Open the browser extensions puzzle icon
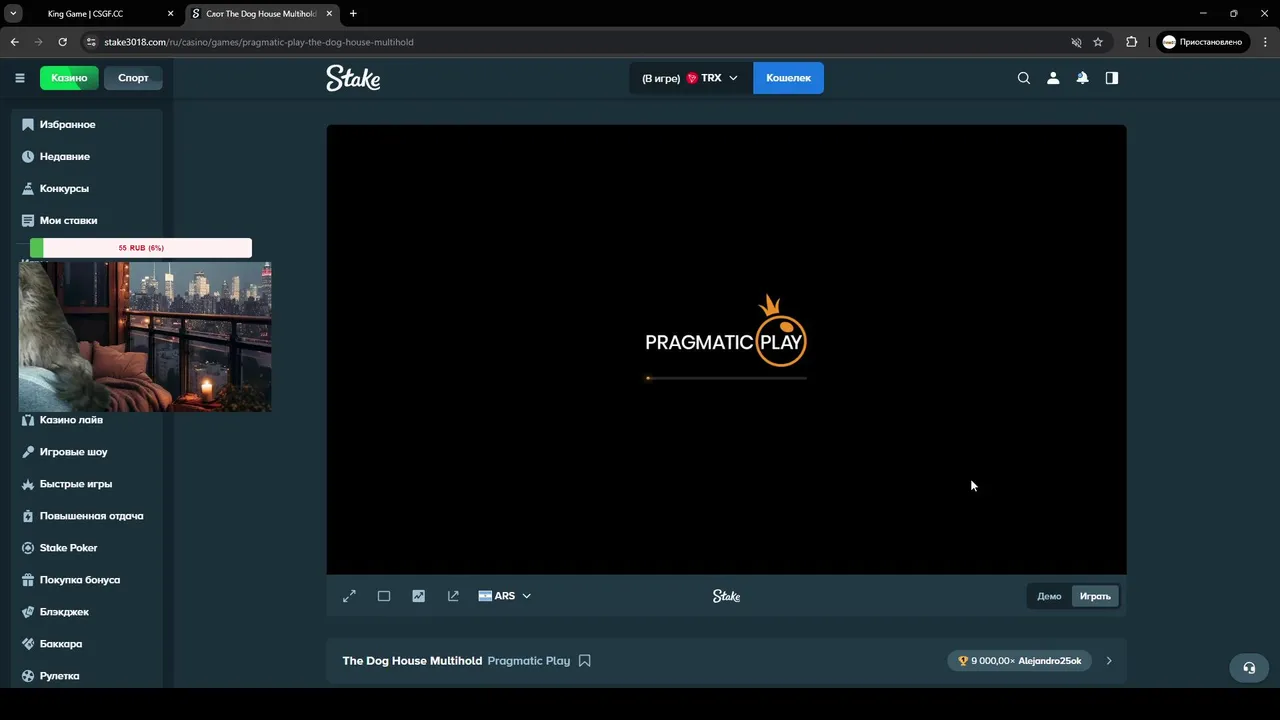The image size is (1280, 720). click(x=1132, y=42)
